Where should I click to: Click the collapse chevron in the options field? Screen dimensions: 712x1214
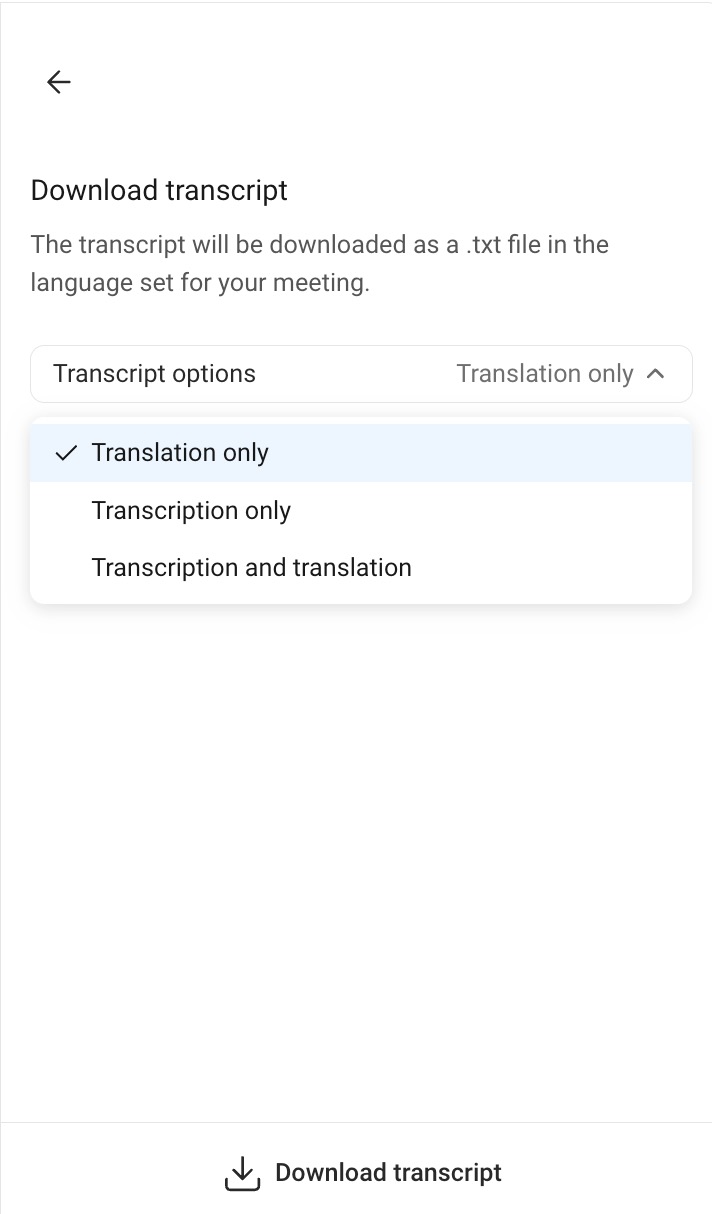coord(656,373)
